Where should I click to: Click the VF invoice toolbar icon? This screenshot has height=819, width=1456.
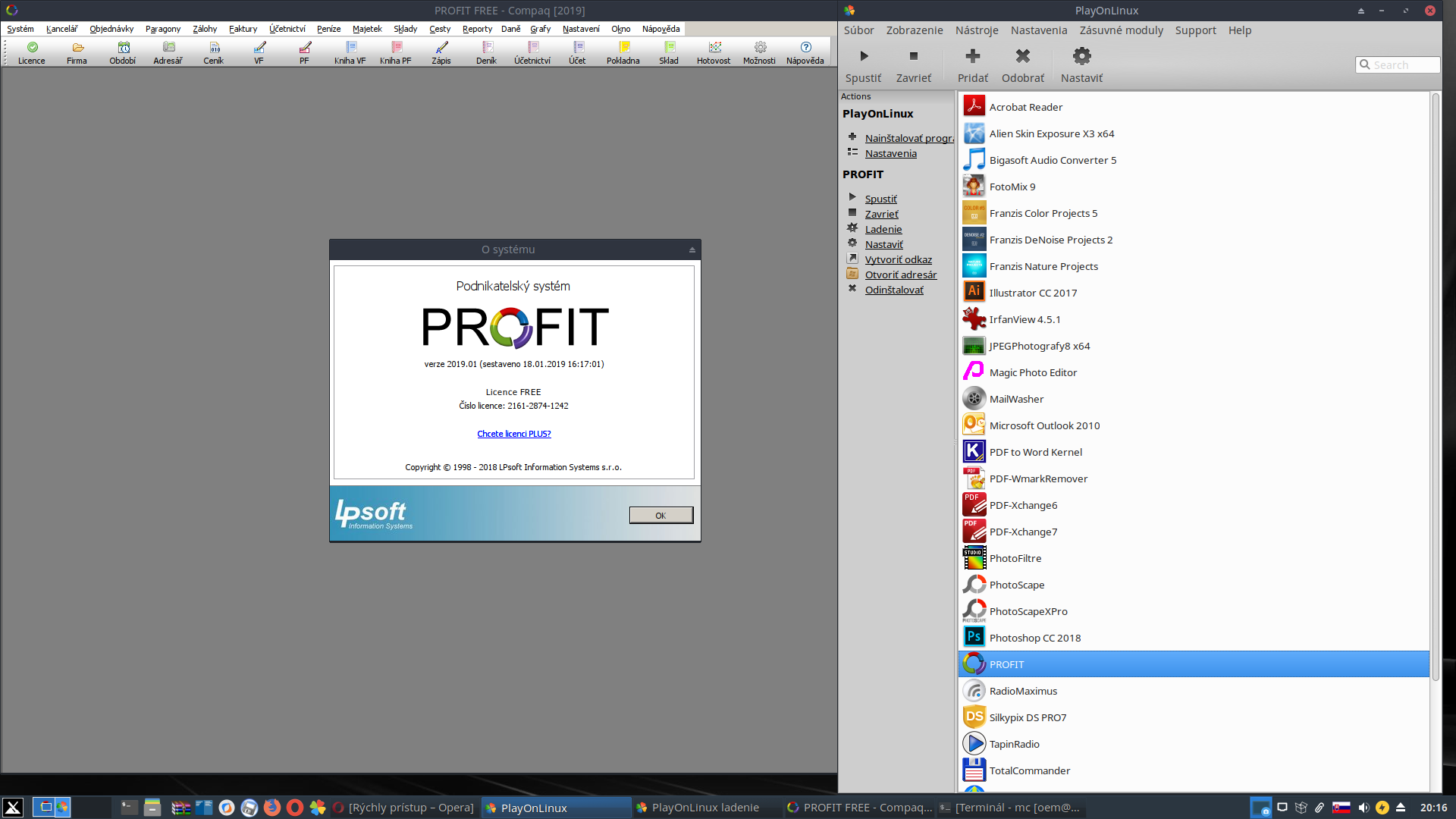[x=259, y=52]
